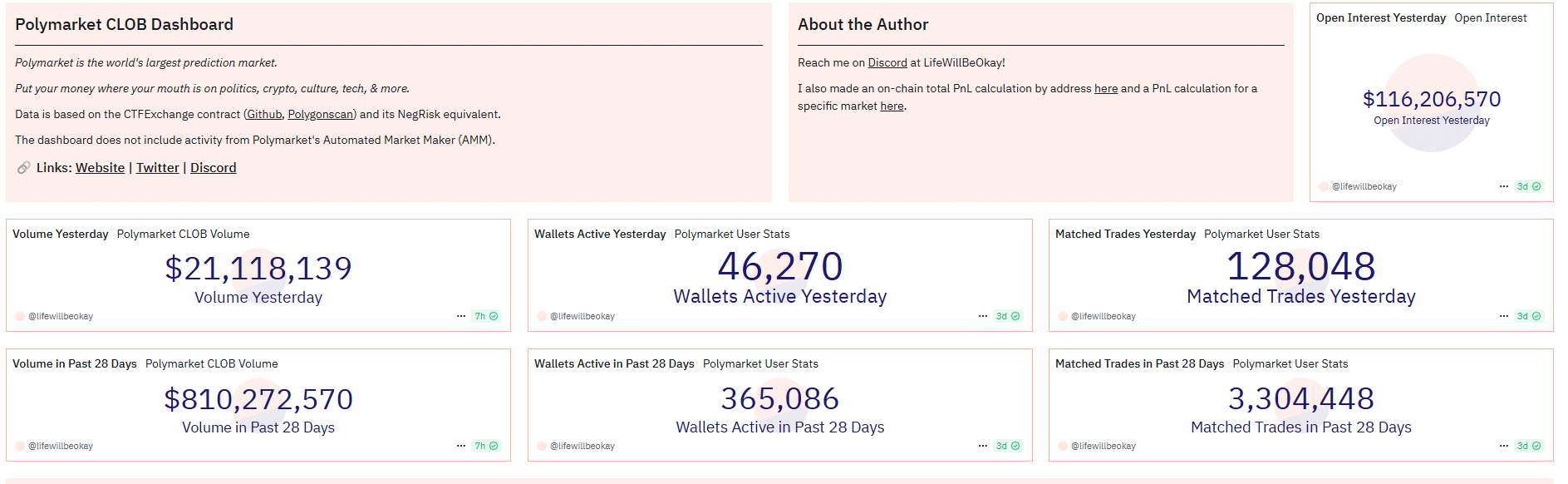Click the $116,206,570 open interest counter
The image size is (1568, 484).
pyautogui.click(x=1432, y=99)
